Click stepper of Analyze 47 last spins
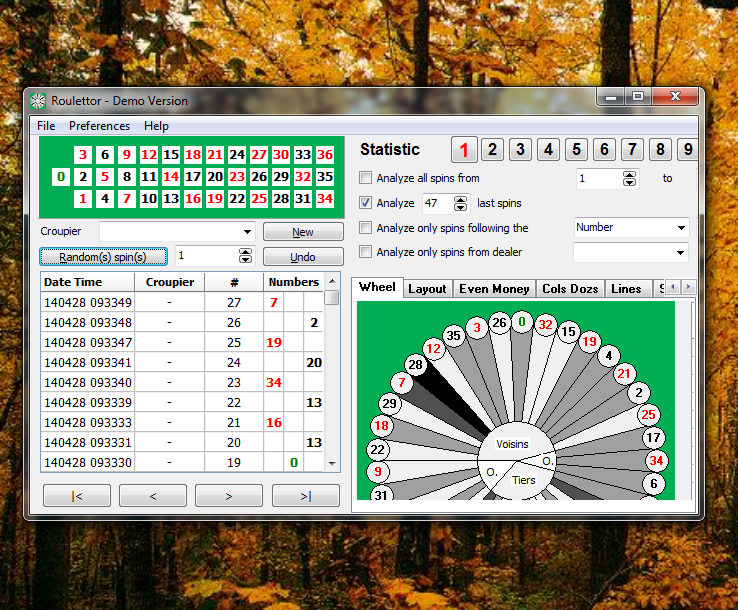This screenshot has width=738, height=610. pyautogui.click(x=460, y=203)
